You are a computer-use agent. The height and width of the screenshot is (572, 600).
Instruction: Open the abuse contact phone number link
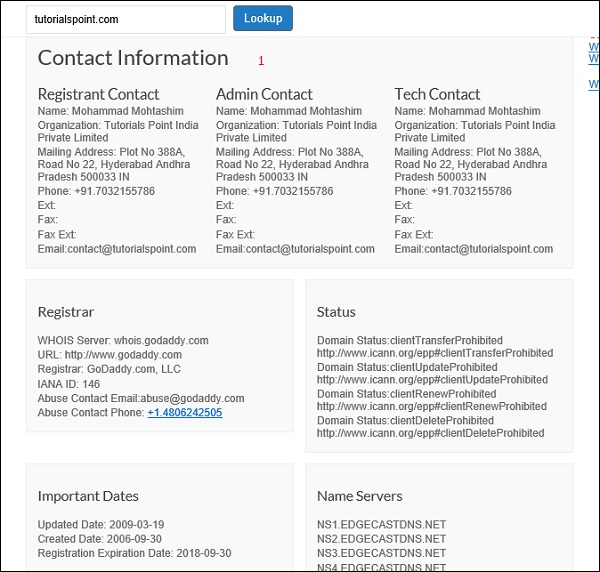(185, 413)
